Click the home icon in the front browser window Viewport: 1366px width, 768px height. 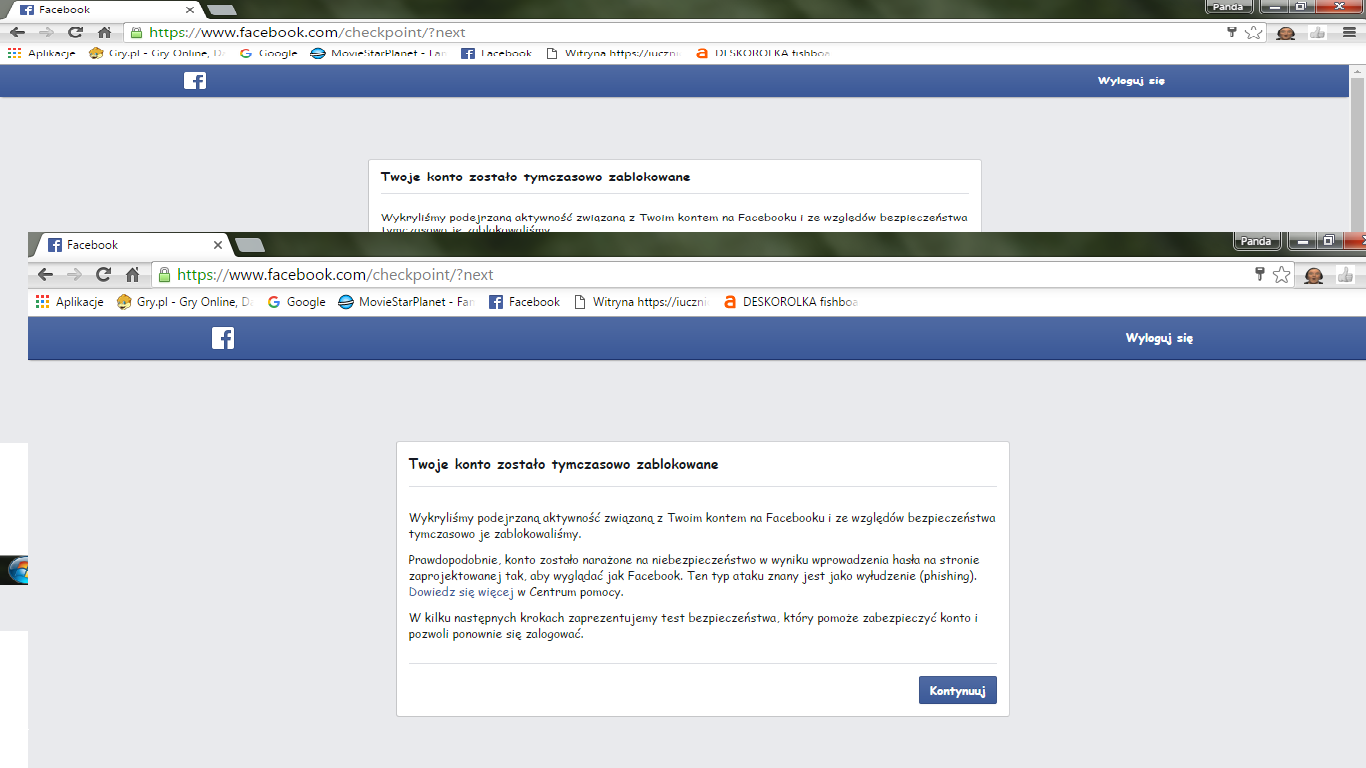point(132,275)
